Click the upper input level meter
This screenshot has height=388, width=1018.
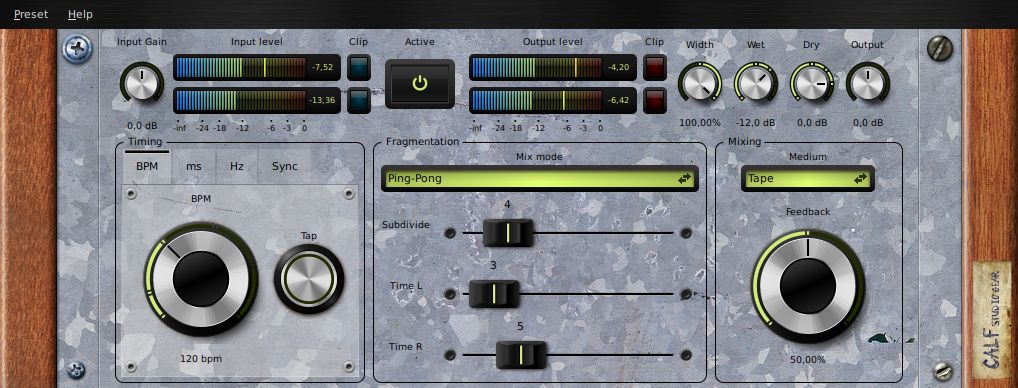click(256, 67)
